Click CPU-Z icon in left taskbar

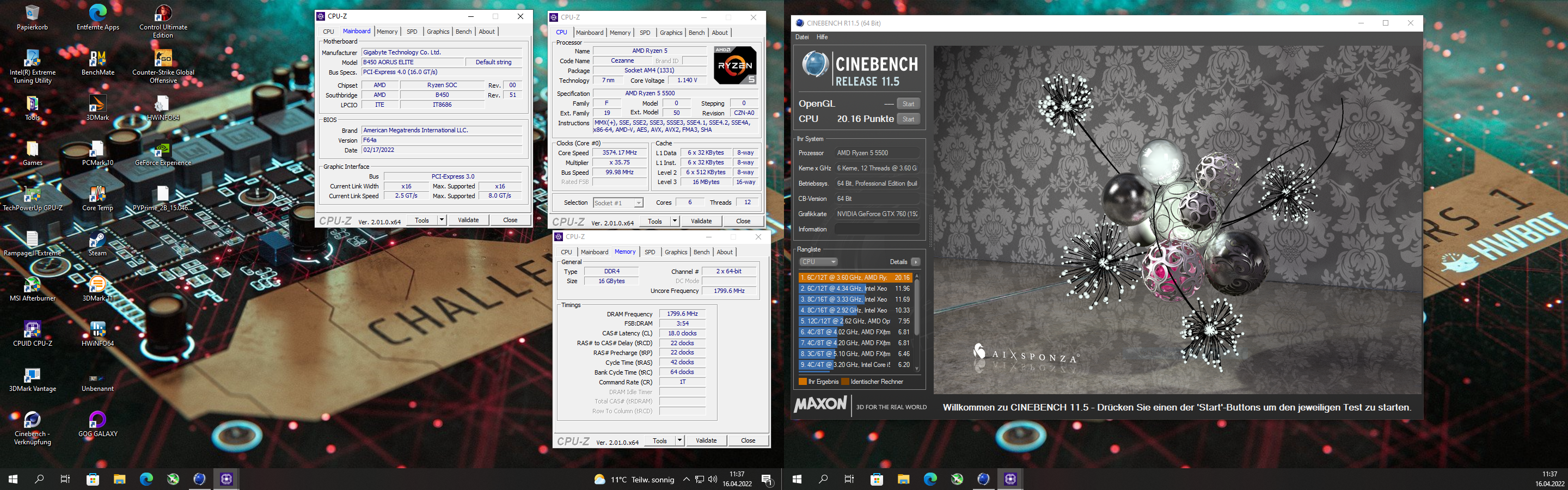(226, 479)
